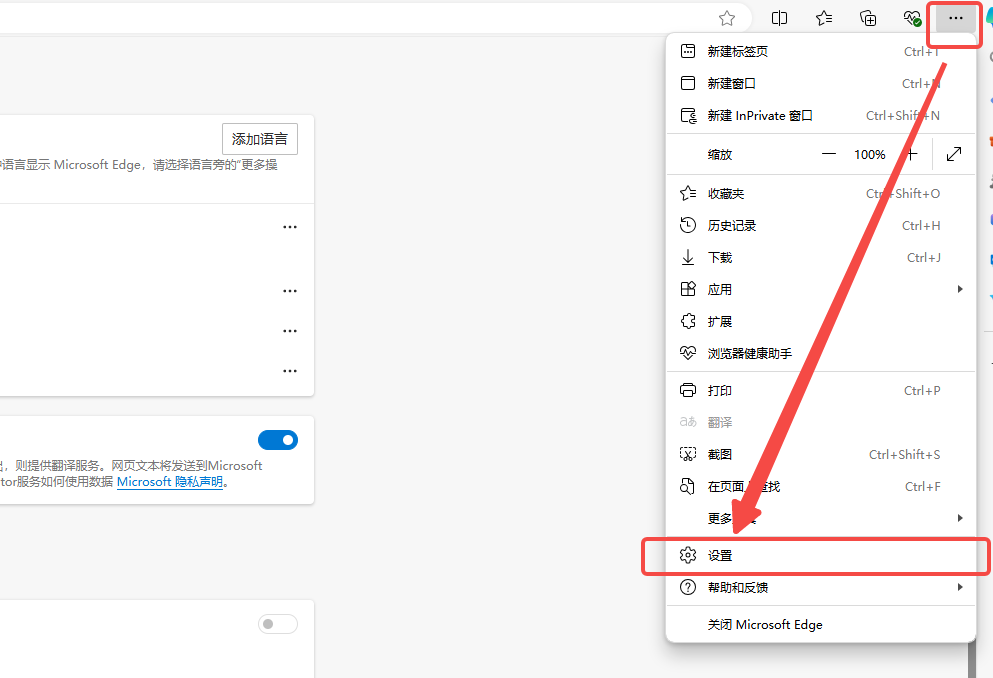Enable the gray switched-off toggle
Viewport: 993px width, 678px height.
pos(277,624)
